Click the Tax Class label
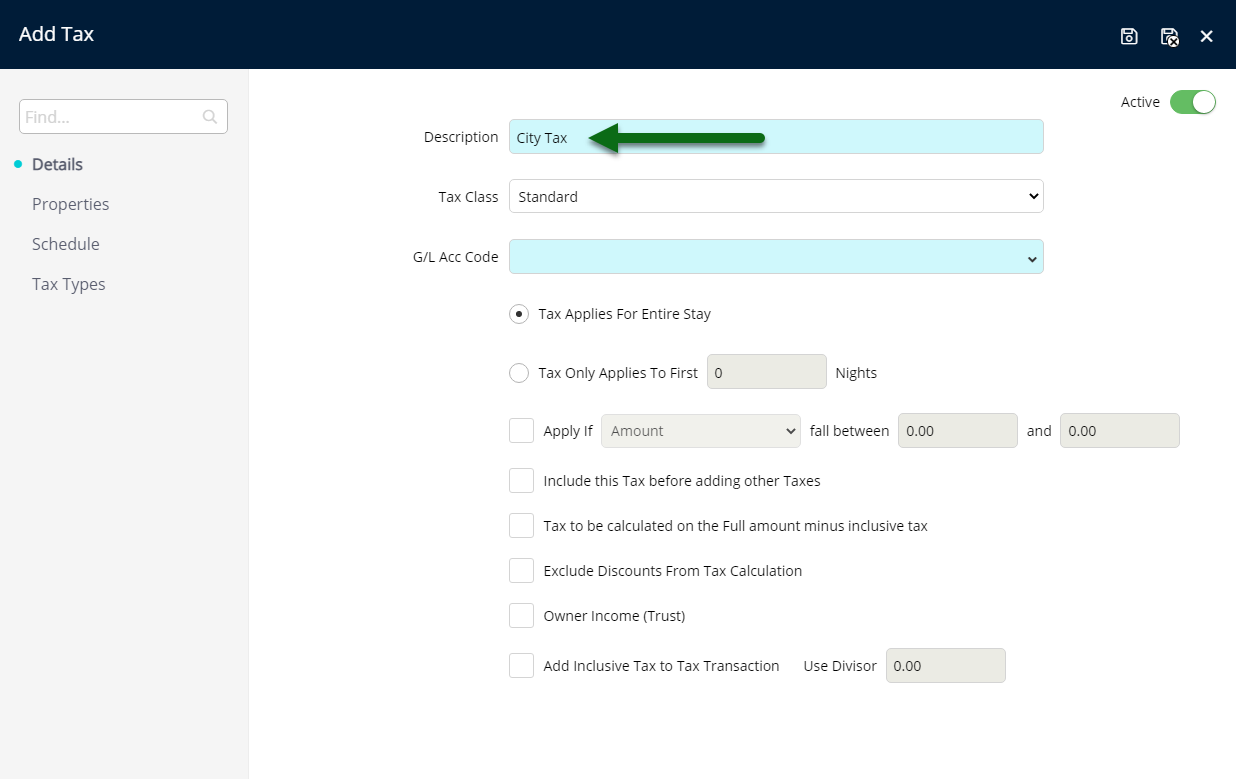The width and height of the screenshot is (1236, 779). 468,197
